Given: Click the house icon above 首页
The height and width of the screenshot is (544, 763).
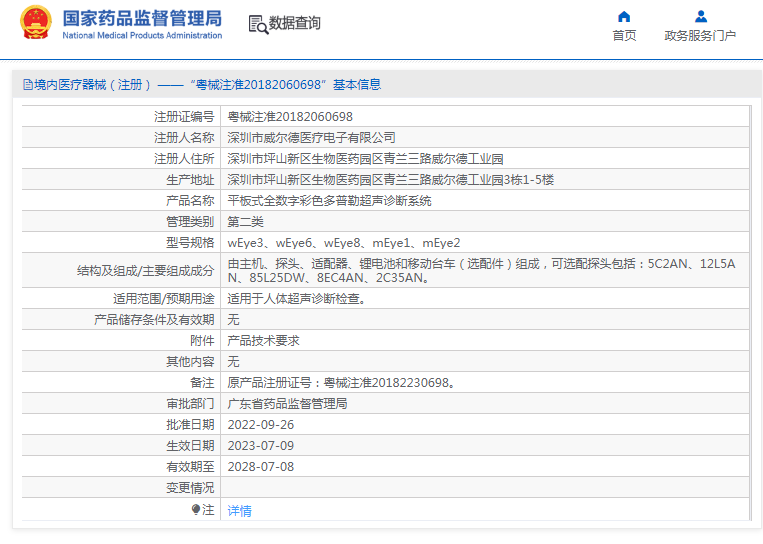Looking at the screenshot, I should tap(624, 16).
